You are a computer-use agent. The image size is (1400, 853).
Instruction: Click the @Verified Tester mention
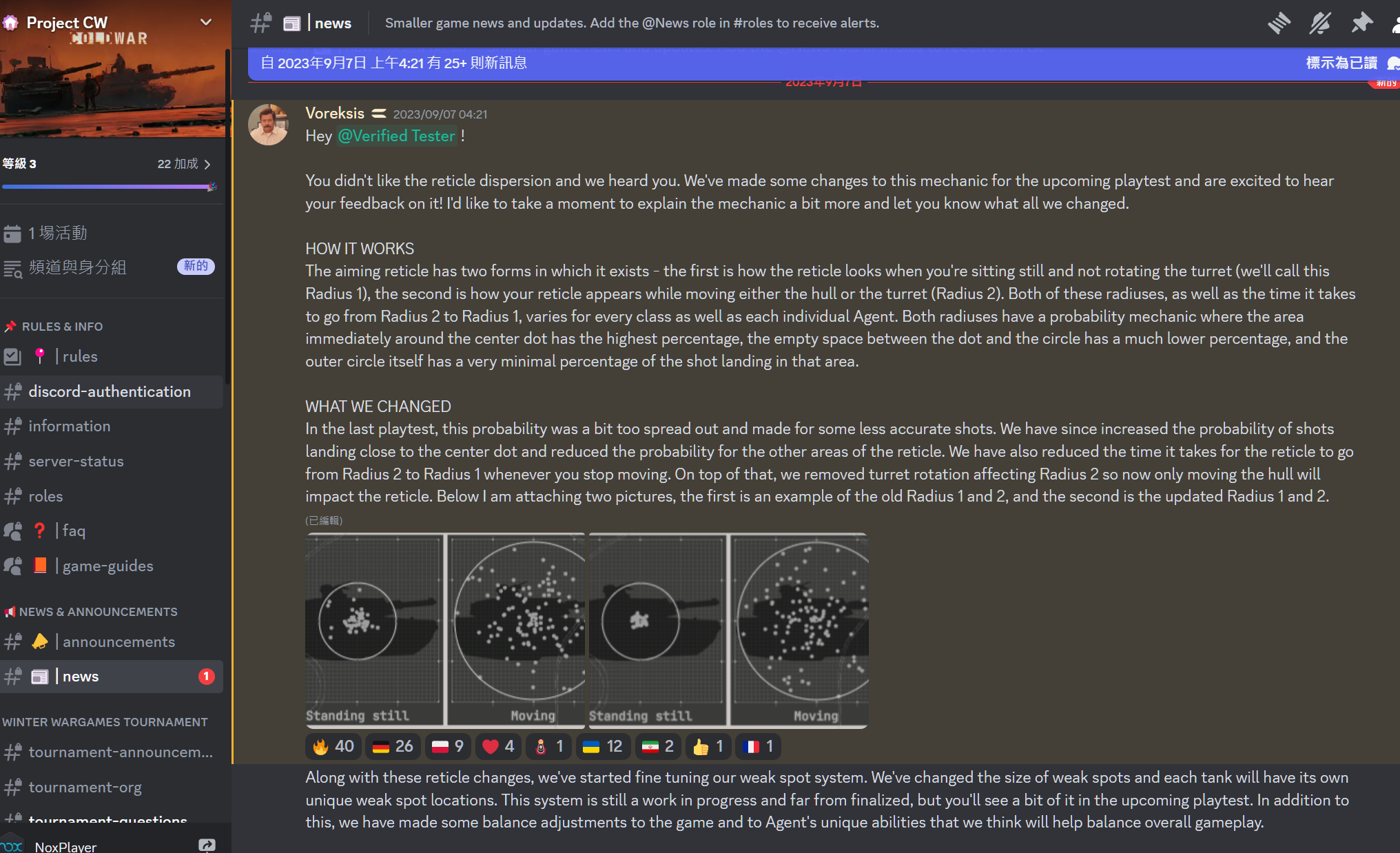(x=397, y=136)
